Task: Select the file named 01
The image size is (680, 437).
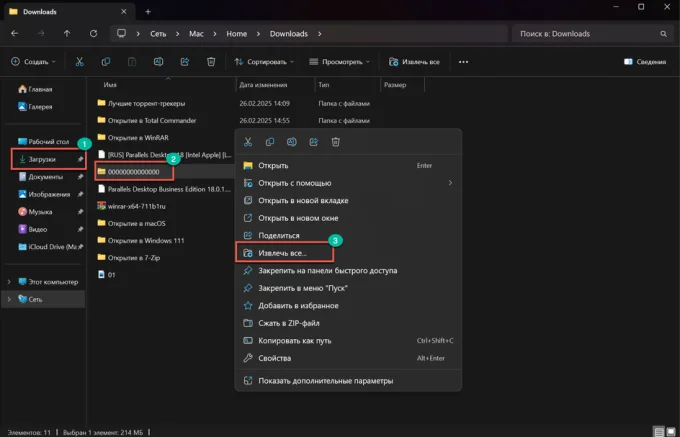Action: click(x=111, y=275)
